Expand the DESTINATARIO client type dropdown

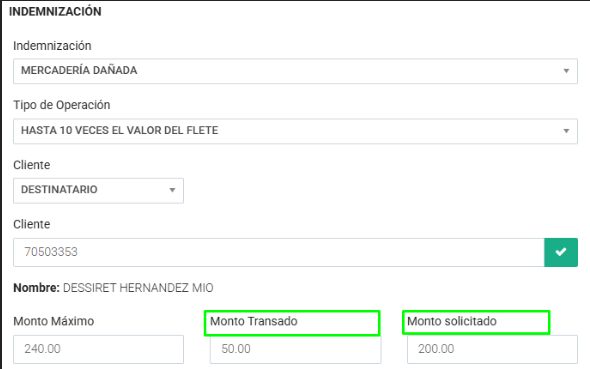[x=98, y=190]
